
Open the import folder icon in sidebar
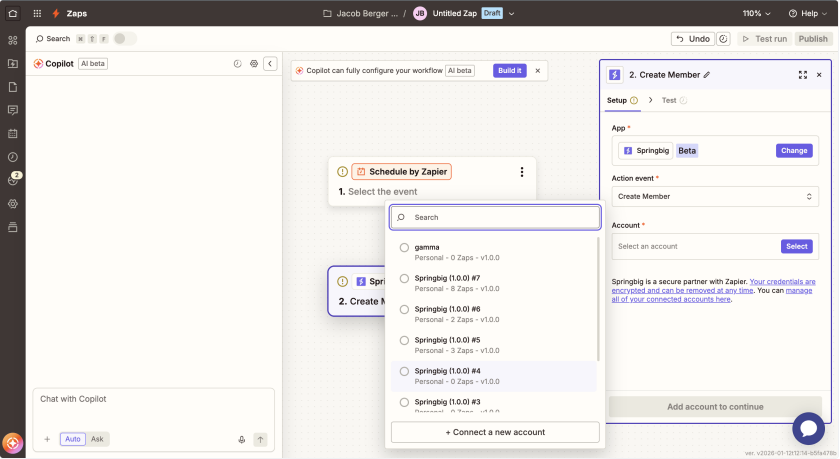(13, 64)
